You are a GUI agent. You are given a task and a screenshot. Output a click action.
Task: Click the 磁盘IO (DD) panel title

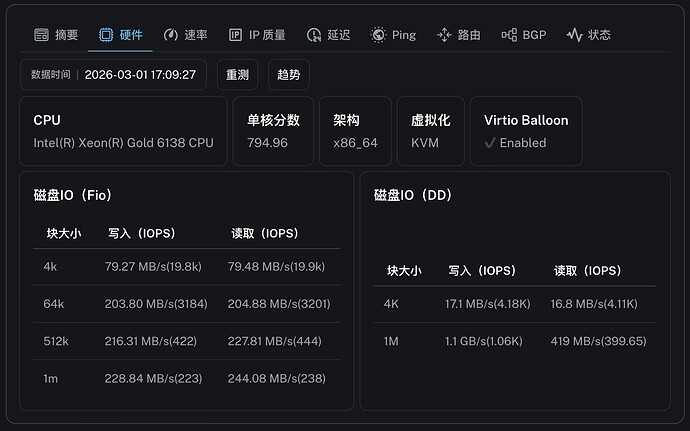point(413,195)
